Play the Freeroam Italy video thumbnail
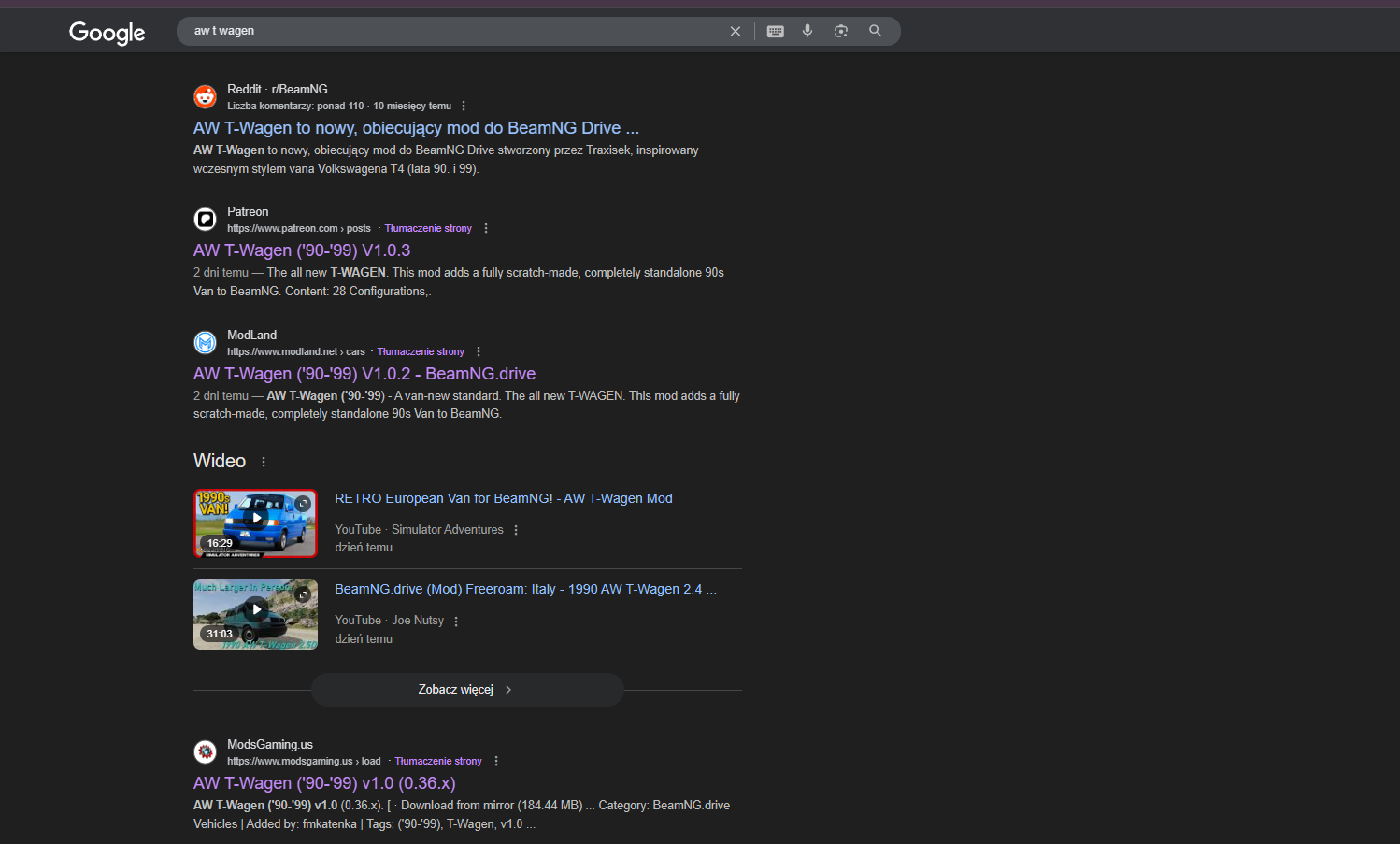The width and height of the screenshot is (1400, 844). pyautogui.click(x=255, y=614)
